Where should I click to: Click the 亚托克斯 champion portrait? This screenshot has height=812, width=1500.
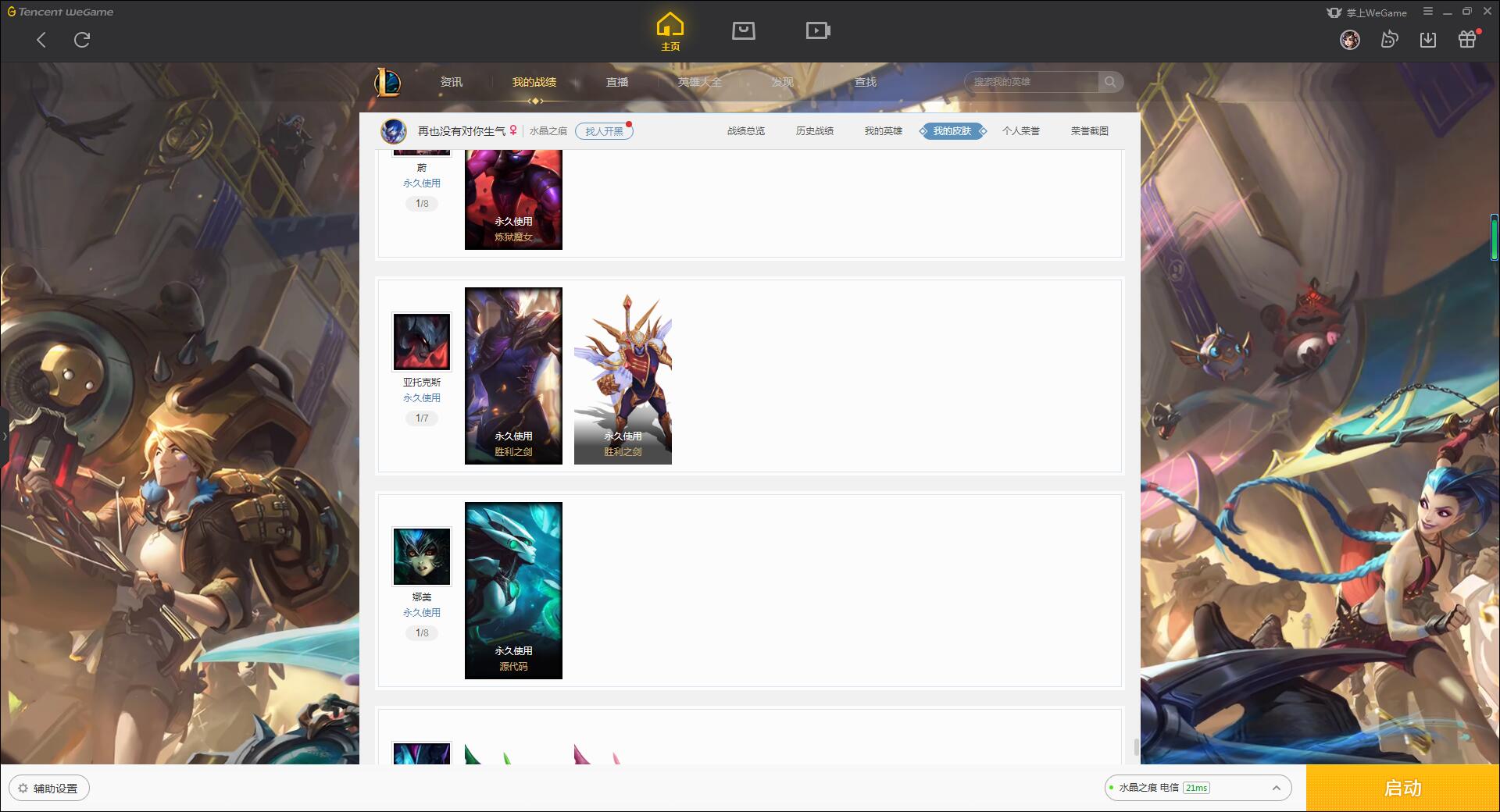pos(422,342)
